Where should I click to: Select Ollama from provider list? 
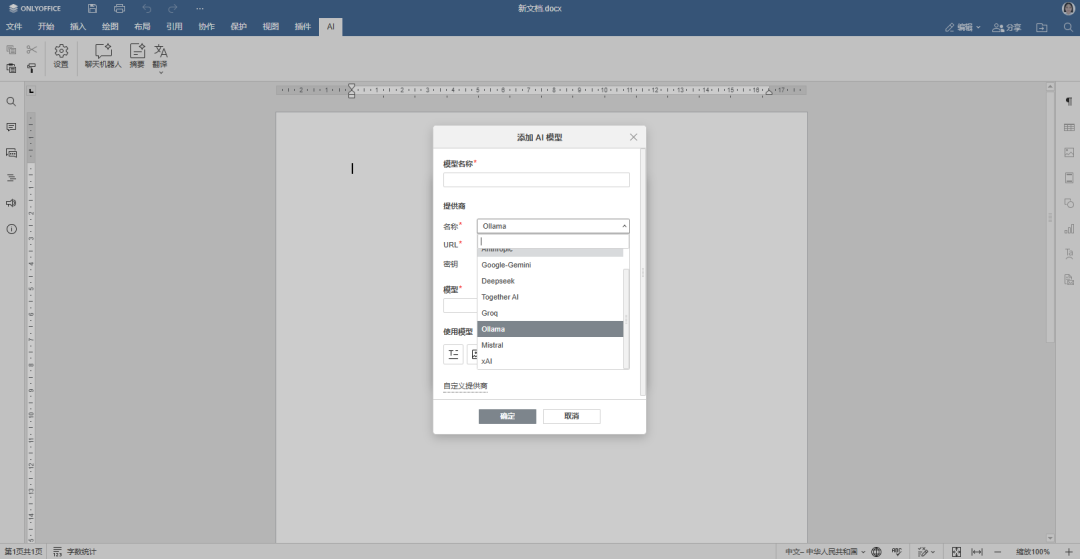click(x=550, y=329)
